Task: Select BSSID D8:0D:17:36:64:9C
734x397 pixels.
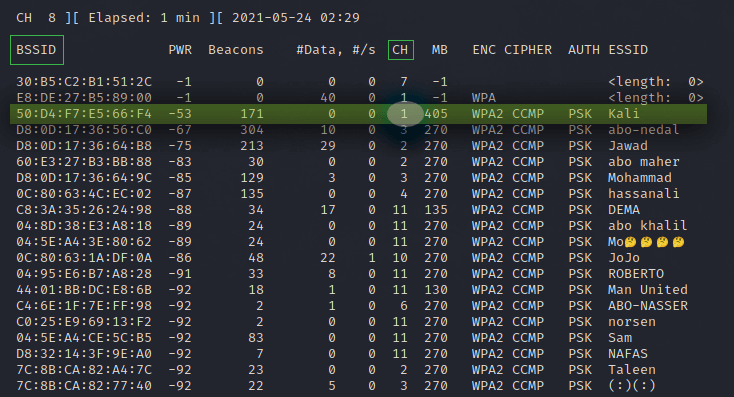Action: pos(84,178)
